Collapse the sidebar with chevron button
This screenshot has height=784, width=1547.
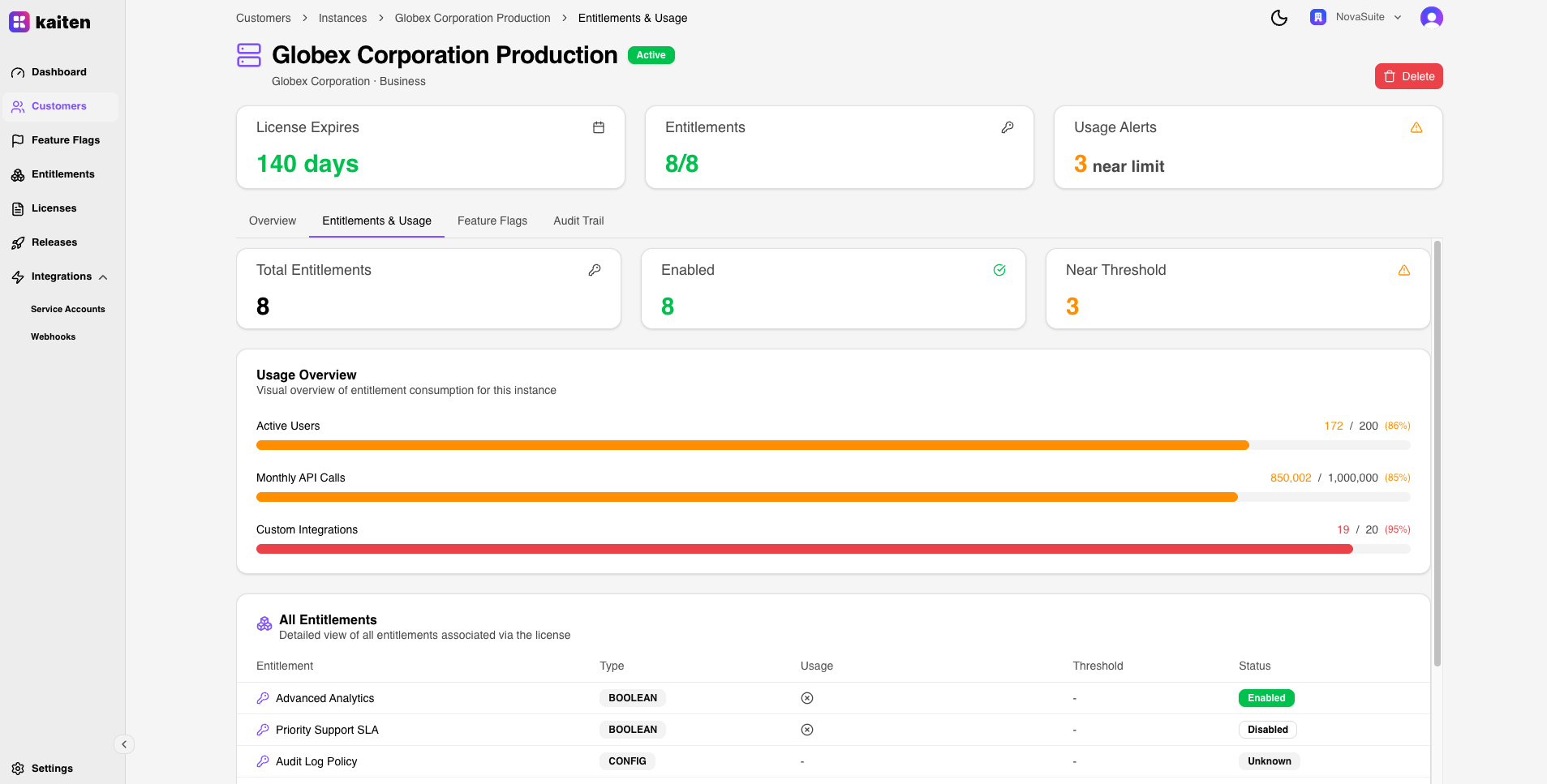coord(124,744)
